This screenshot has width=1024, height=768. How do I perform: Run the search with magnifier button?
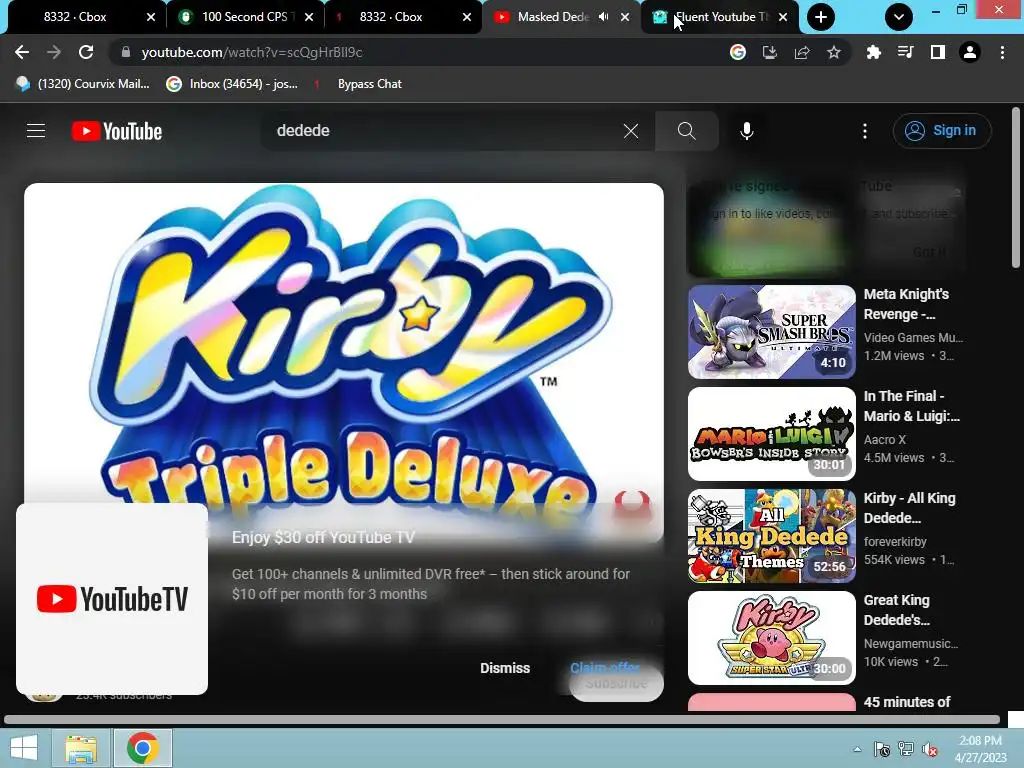(x=686, y=131)
